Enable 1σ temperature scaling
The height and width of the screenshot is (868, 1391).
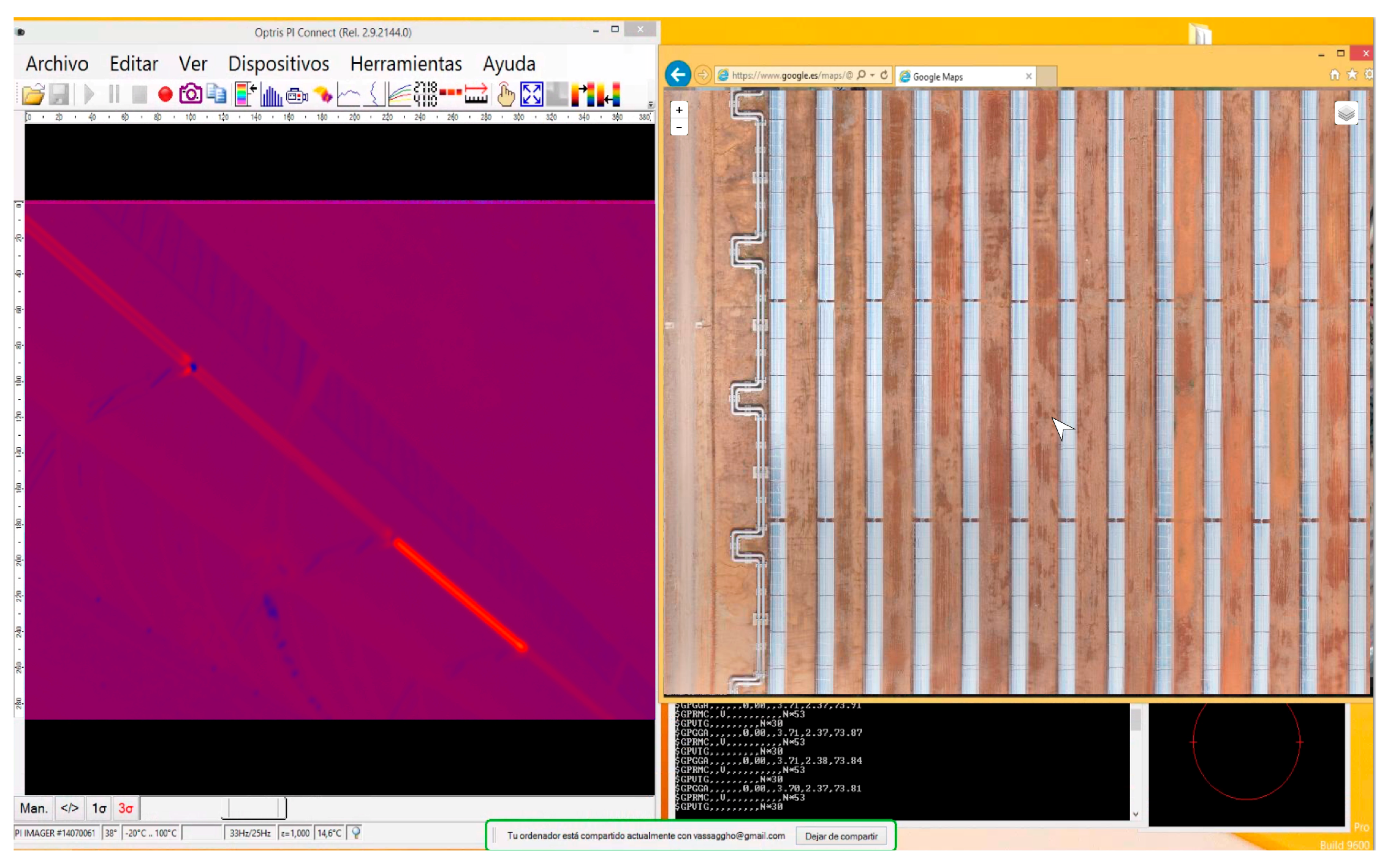99,809
